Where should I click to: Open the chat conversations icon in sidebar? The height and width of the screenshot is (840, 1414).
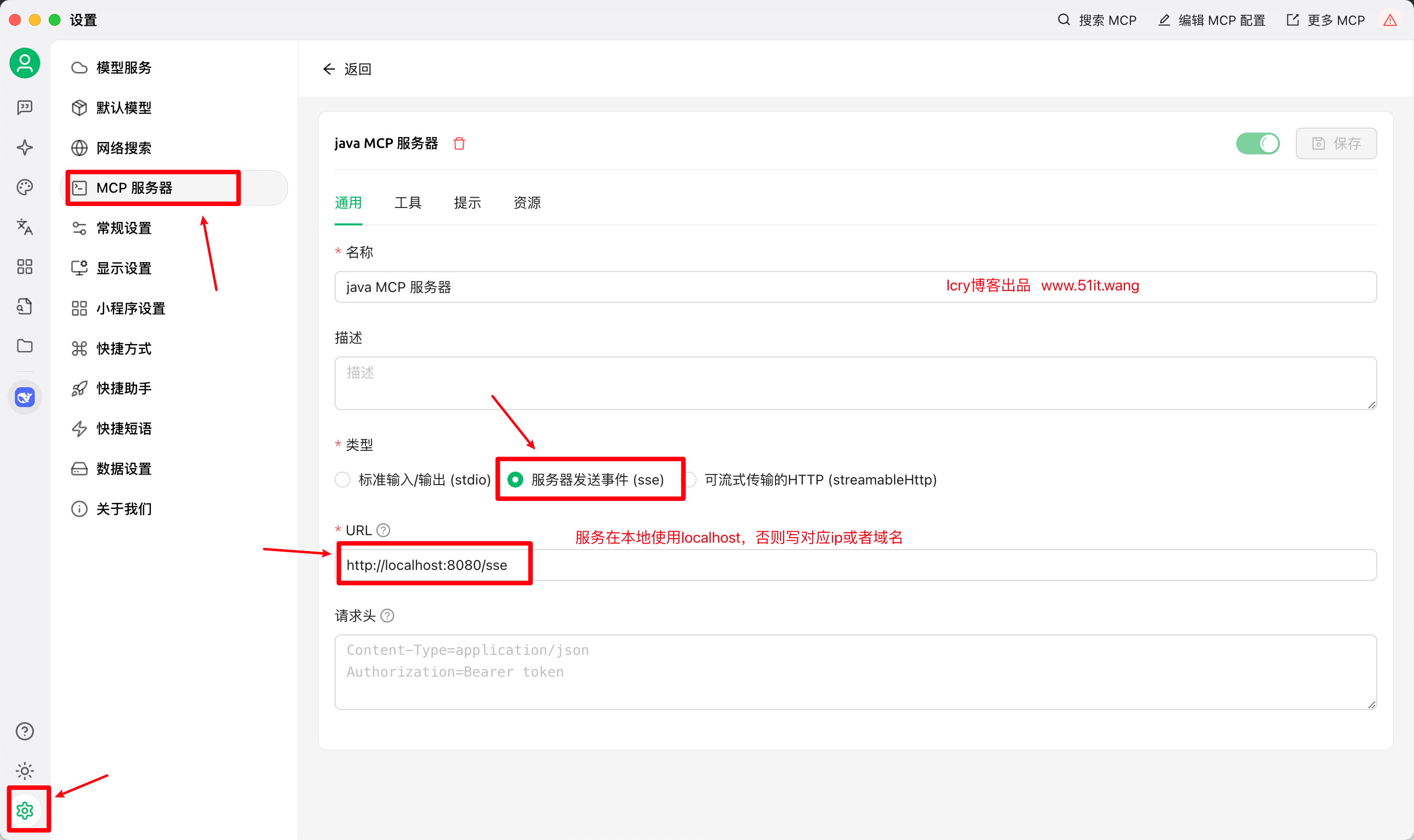pyautogui.click(x=24, y=108)
